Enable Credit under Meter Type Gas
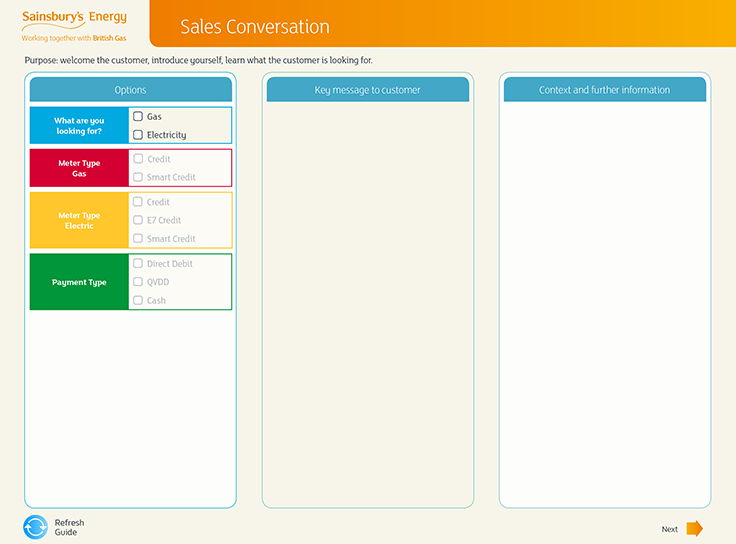The image size is (736, 544). coord(138,159)
